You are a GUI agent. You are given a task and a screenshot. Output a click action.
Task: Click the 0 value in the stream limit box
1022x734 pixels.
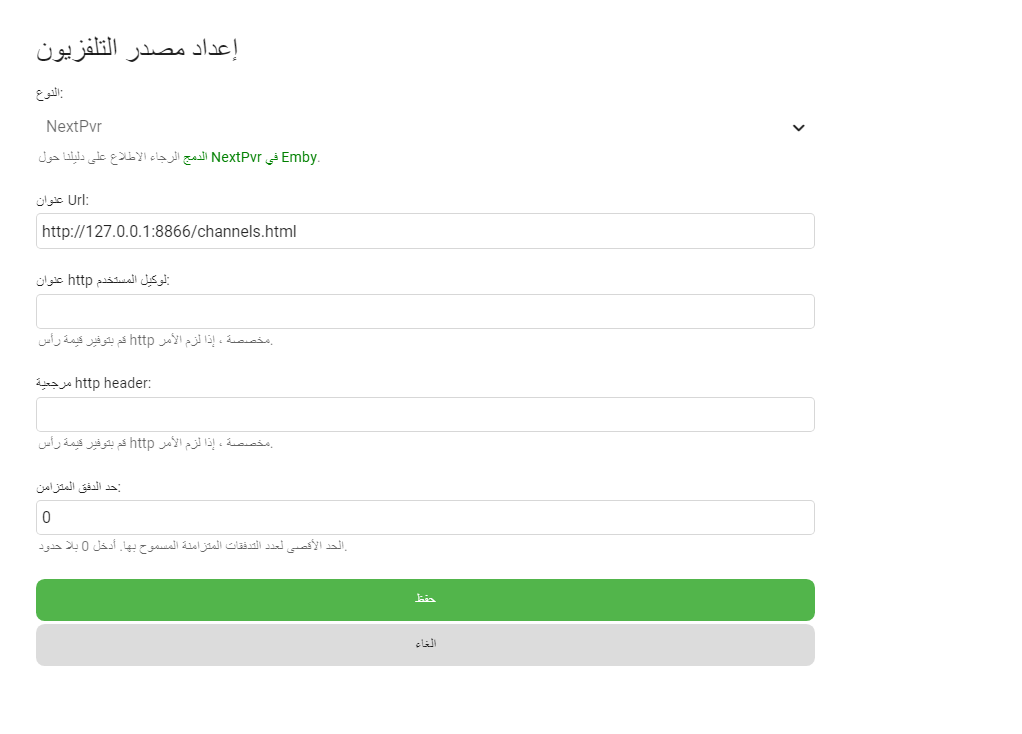point(46,518)
